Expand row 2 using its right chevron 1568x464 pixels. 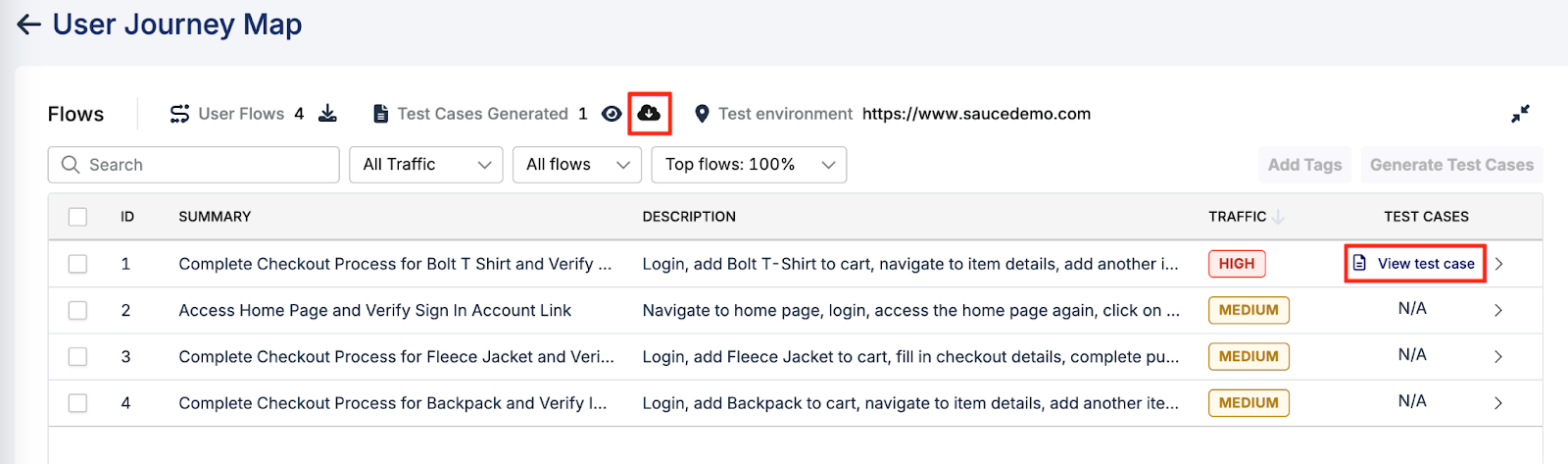pos(1497,311)
